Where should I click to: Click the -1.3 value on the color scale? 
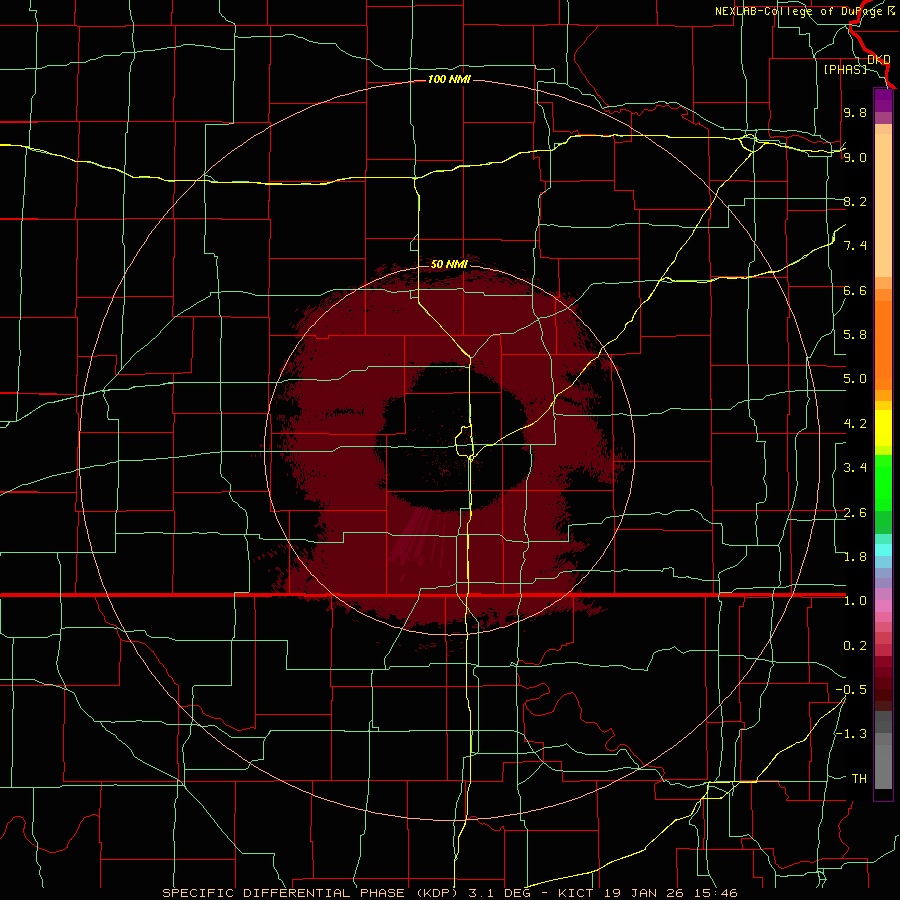(x=851, y=734)
